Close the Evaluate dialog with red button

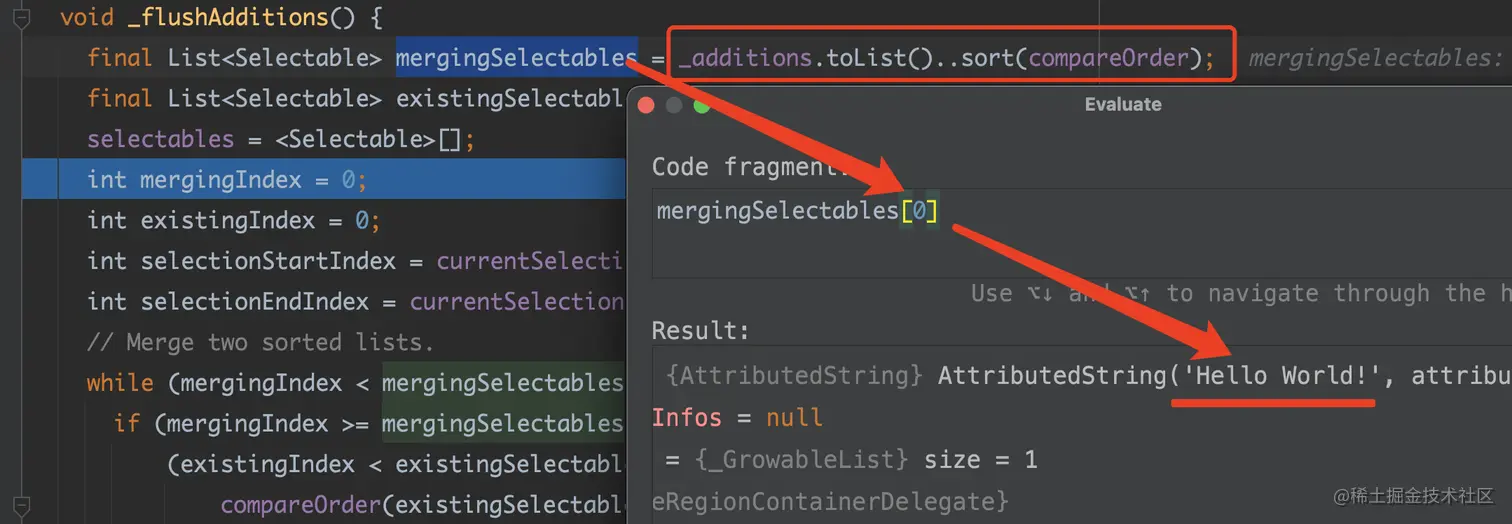[x=646, y=105]
